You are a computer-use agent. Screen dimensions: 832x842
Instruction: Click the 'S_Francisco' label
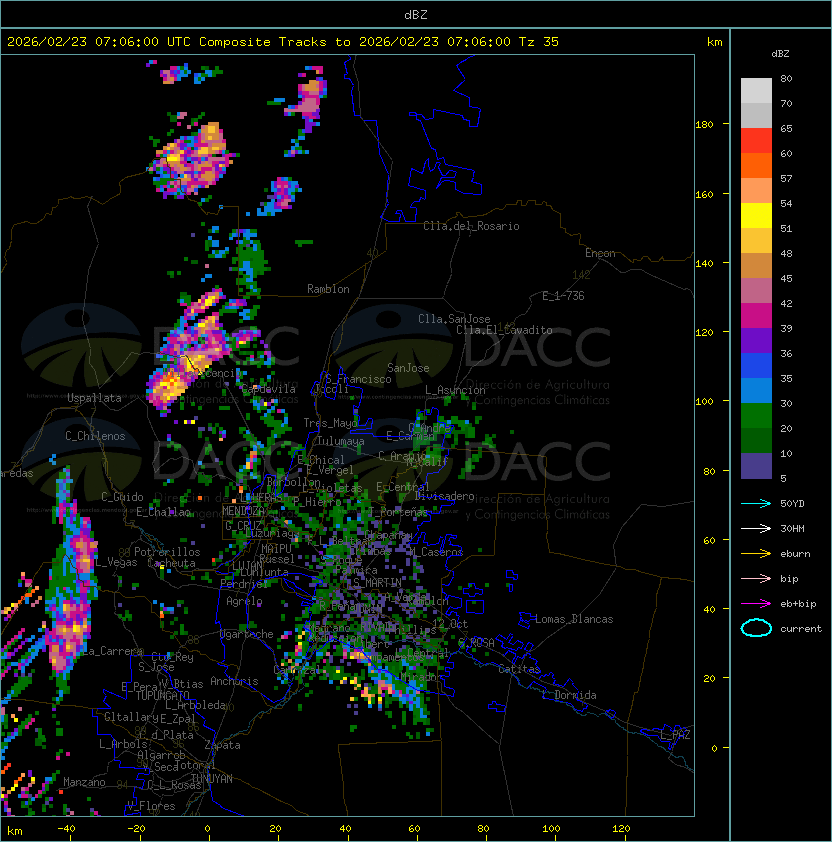(x=358, y=379)
